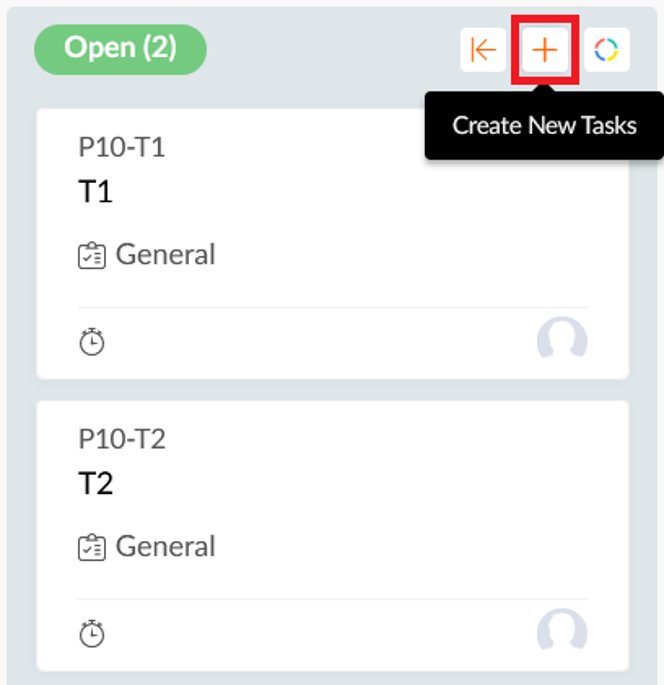Collapse the Open column using the arrow icon
The image size is (664, 685).
click(483, 50)
